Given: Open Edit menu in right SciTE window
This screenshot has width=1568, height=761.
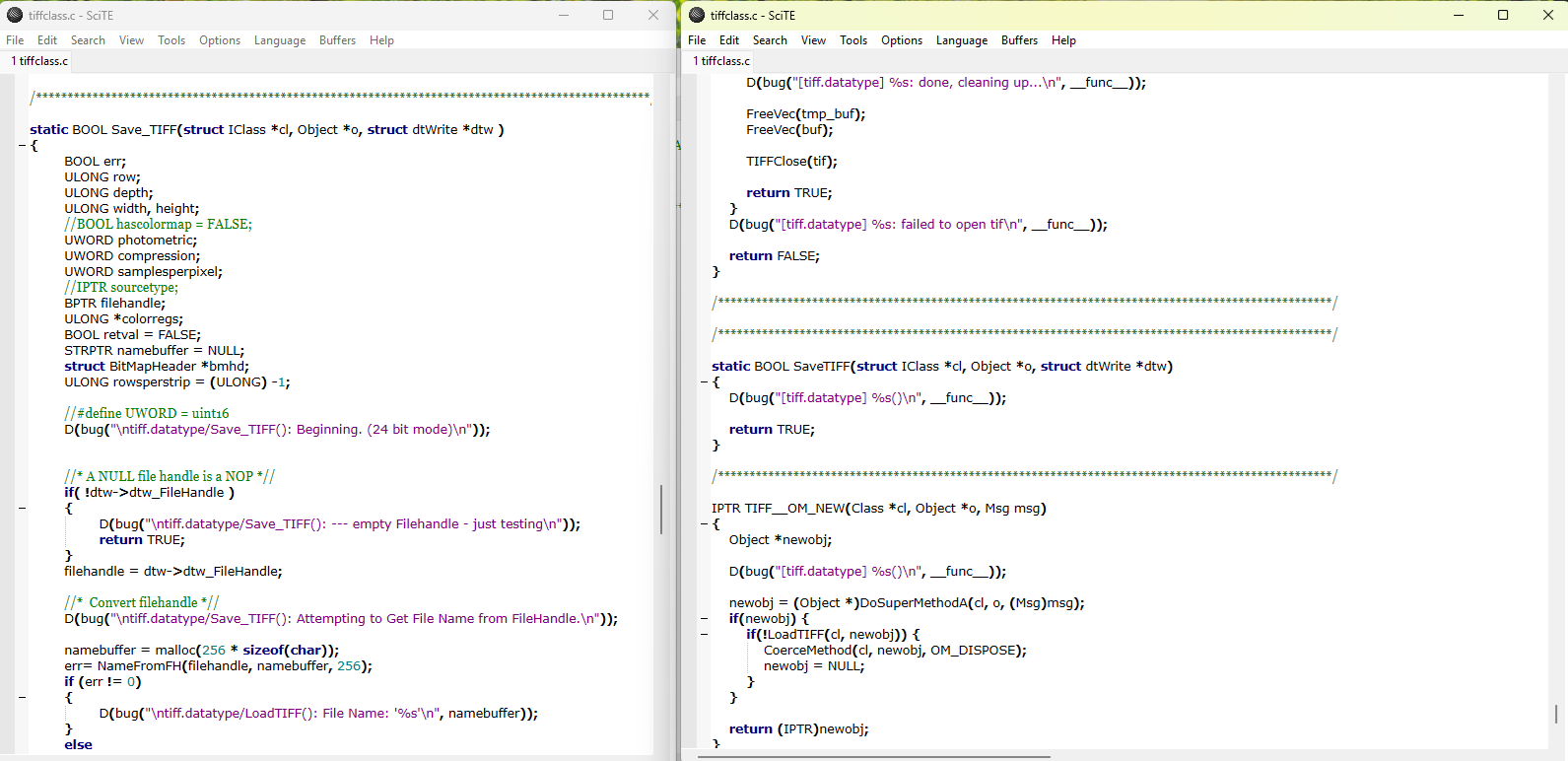Looking at the screenshot, I should point(729,40).
